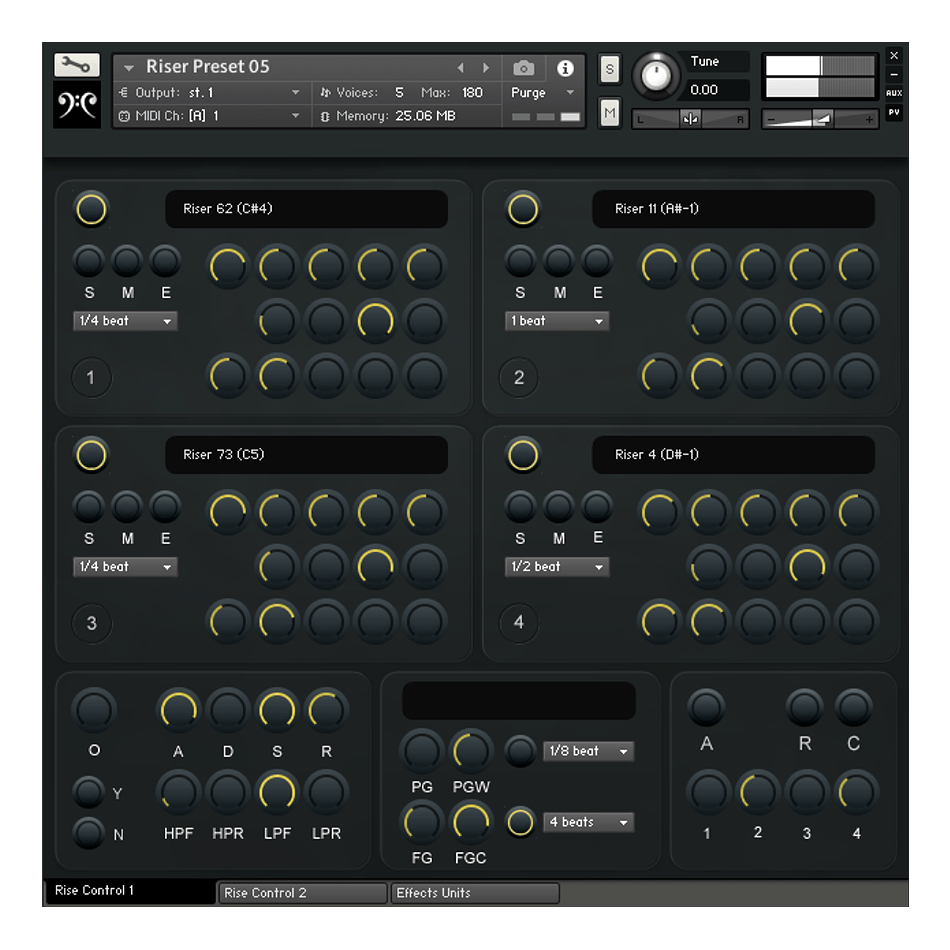Click the M knob in Riser 11 slot
Viewport: 950px width, 950px height.
(x=559, y=261)
